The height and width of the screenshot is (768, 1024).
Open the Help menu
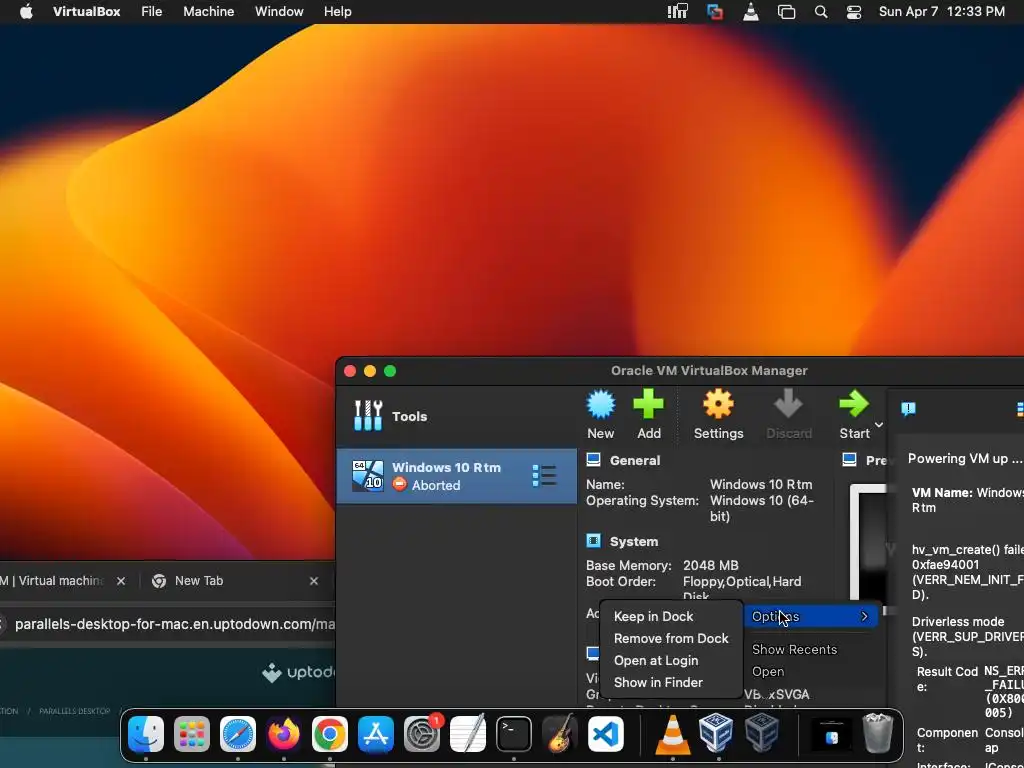338,12
